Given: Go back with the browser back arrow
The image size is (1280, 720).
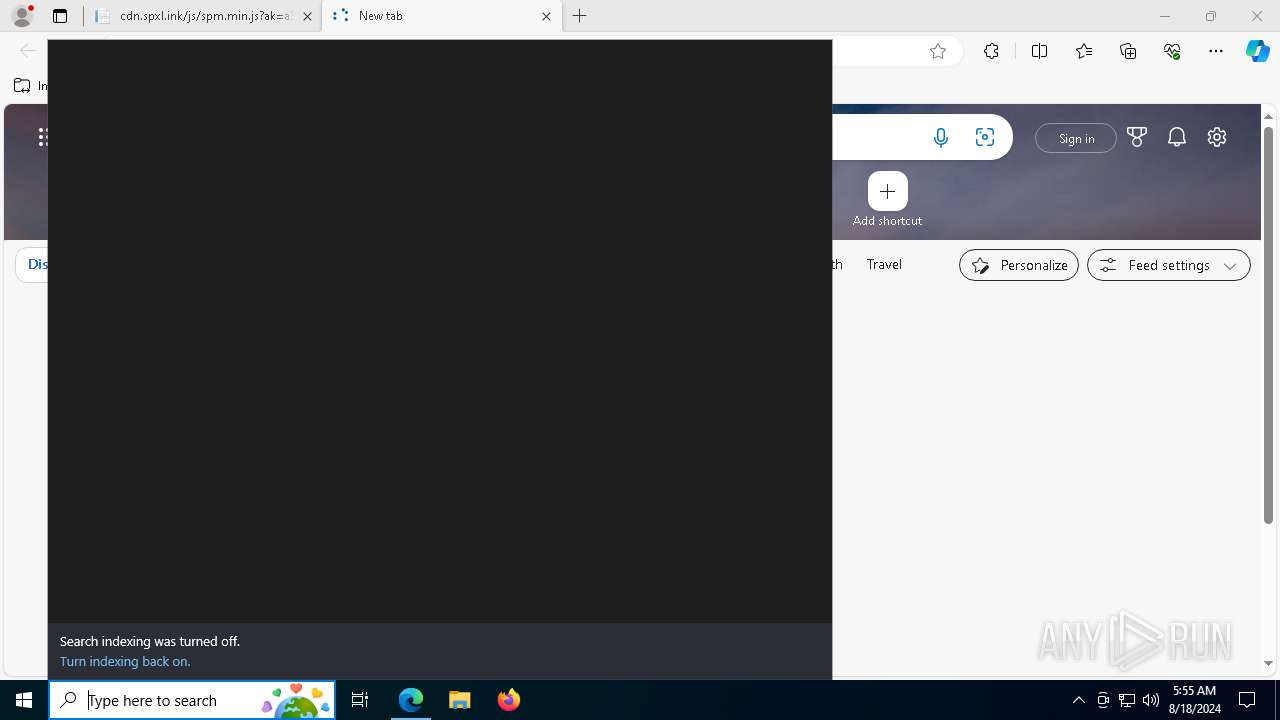Looking at the screenshot, I should (x=27, y=51).
